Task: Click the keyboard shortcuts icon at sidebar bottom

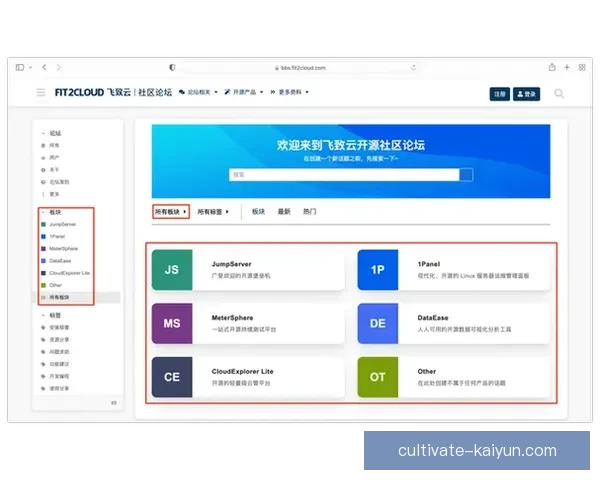Action: pos(114,403)
